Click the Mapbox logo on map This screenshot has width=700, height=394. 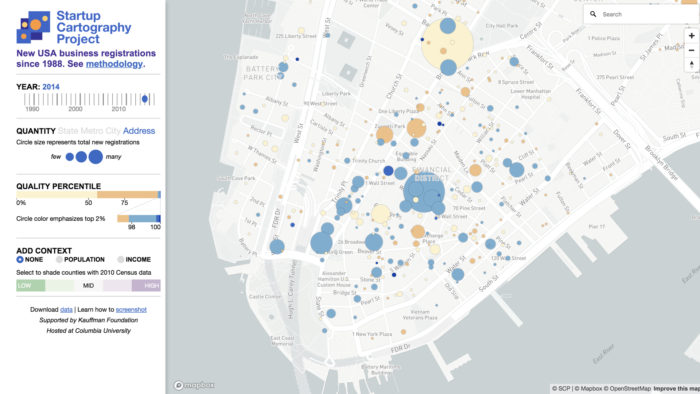[194, 385]
